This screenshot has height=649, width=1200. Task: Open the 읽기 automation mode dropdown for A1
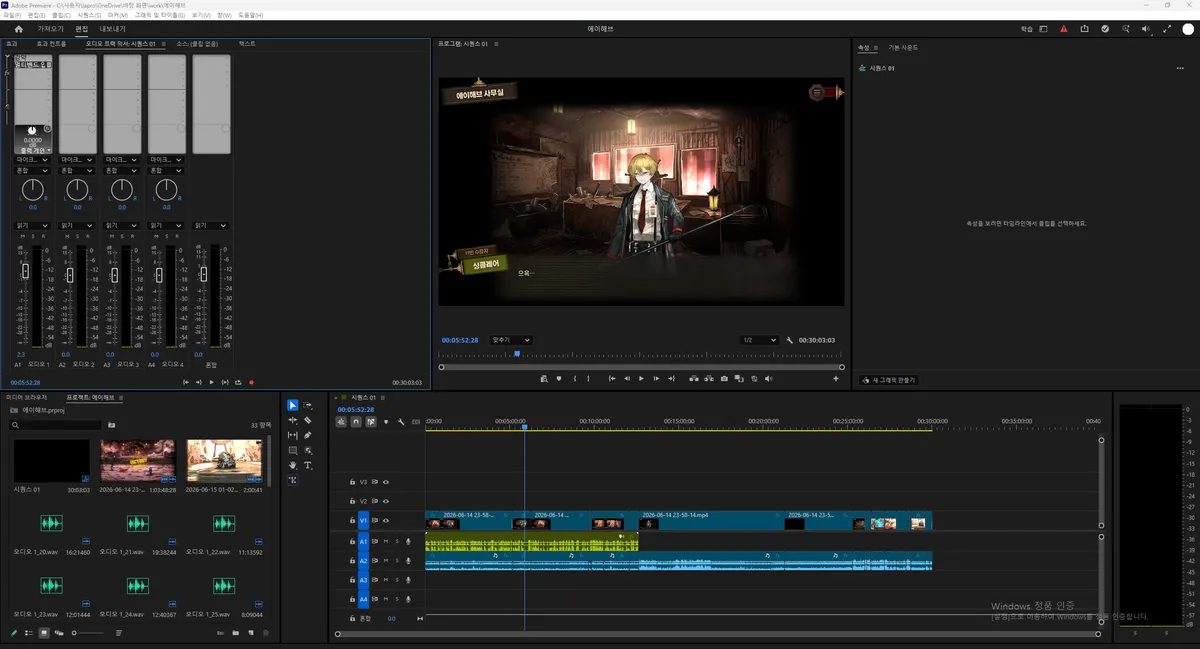(x=32, y=225)
